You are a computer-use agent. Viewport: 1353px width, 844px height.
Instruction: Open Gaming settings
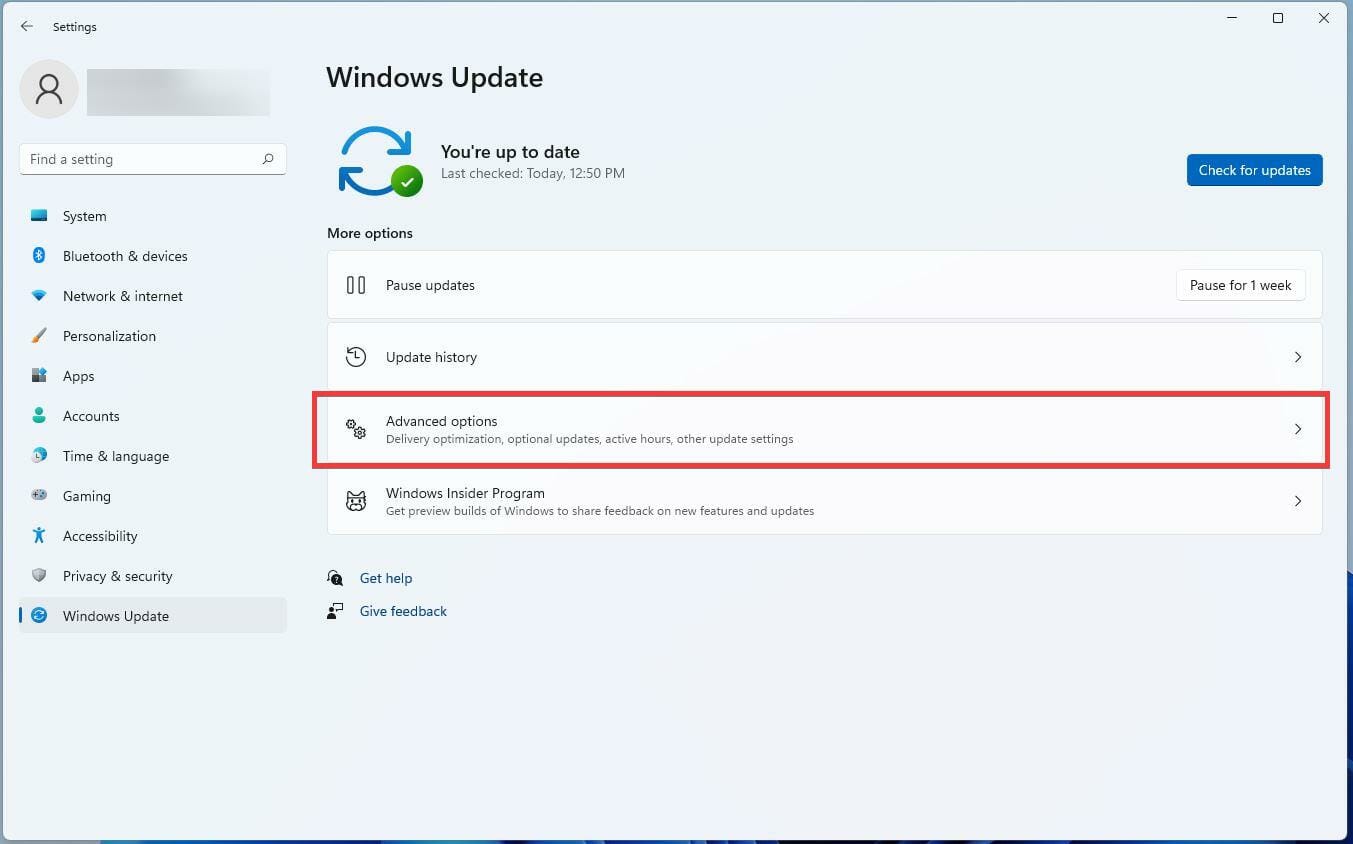tap(87, 496)
